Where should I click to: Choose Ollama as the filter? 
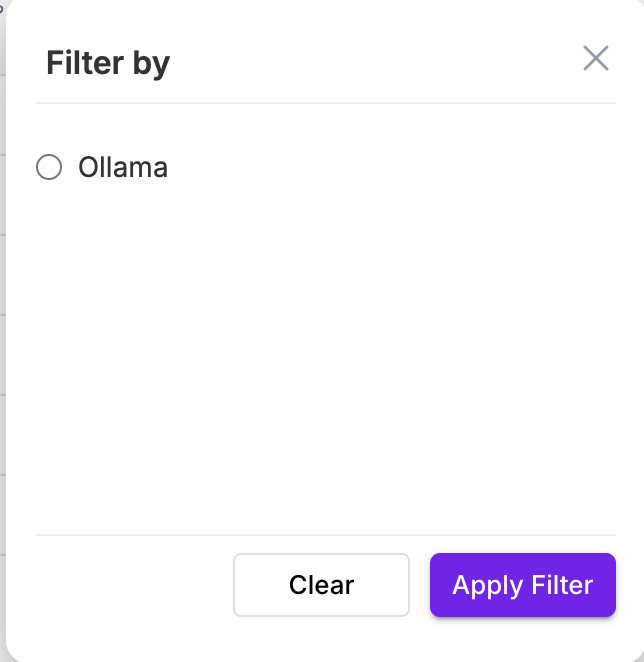pos(49,167)
